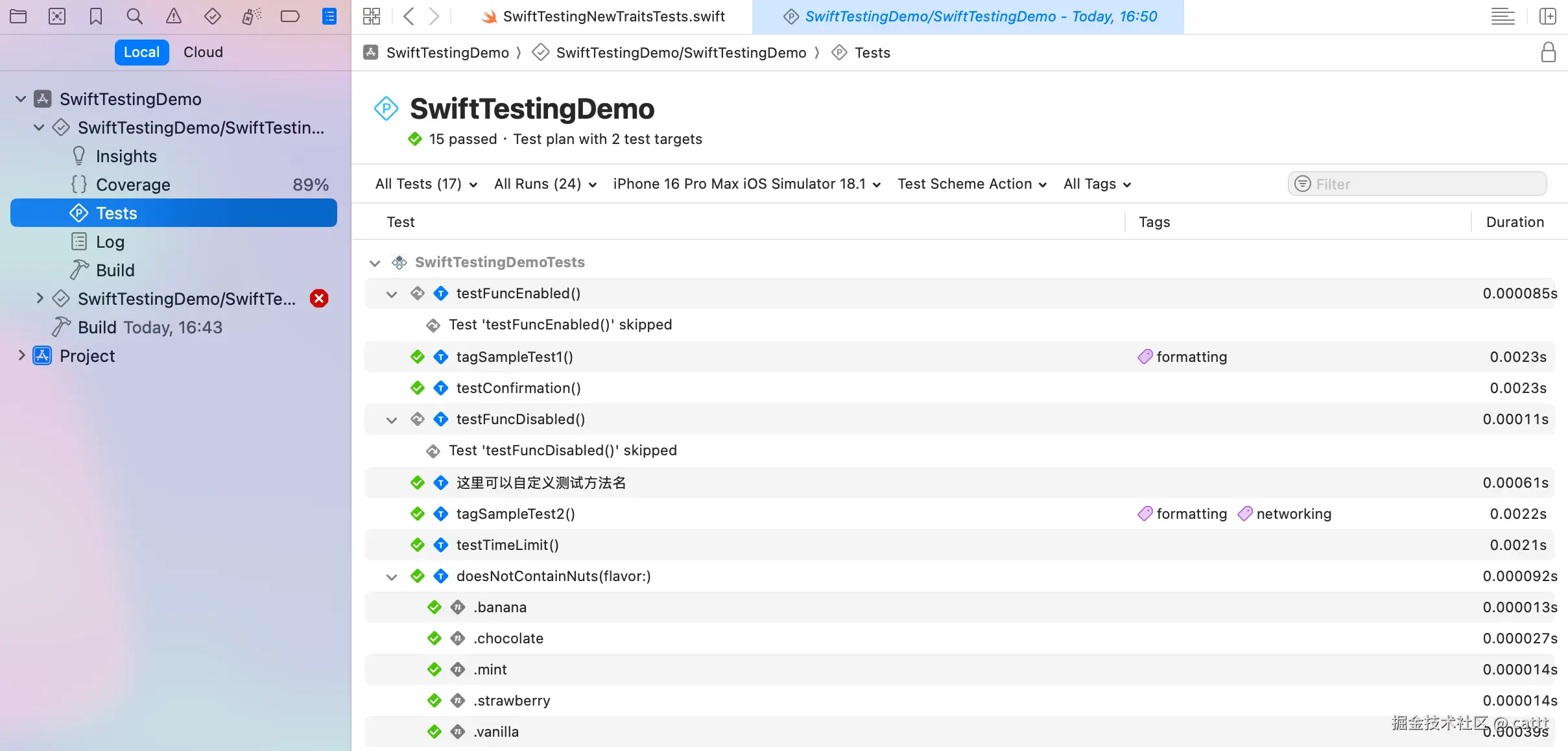Open the Breakpoint navigator icon

tap(290, 16)
